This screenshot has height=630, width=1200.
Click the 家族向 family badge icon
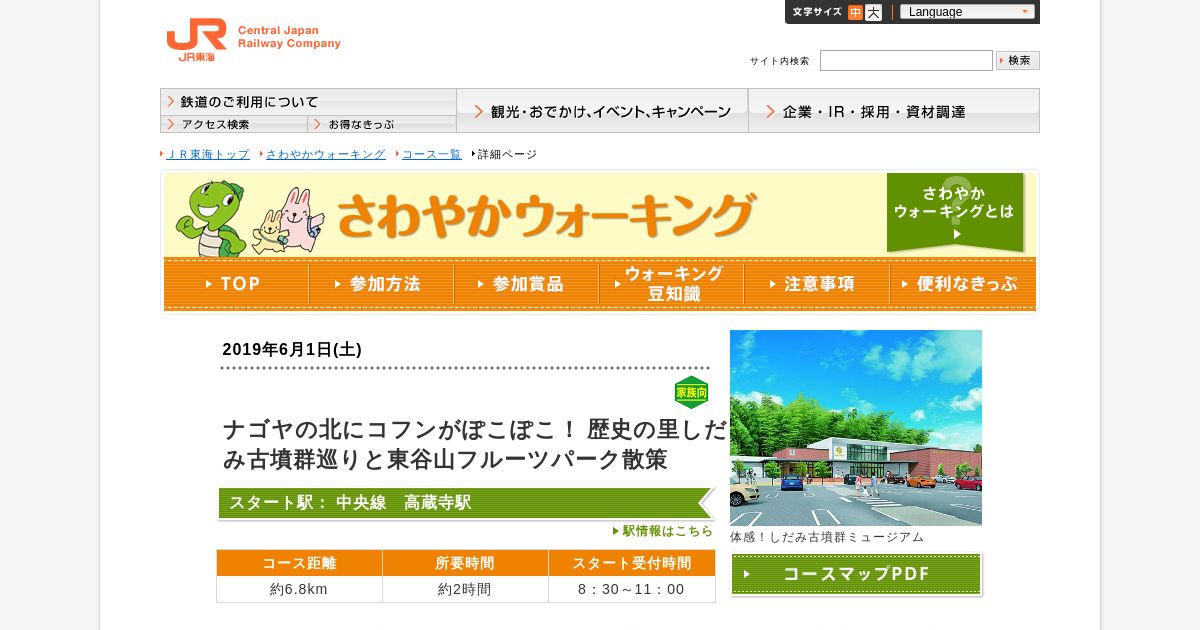coord(692,392)
